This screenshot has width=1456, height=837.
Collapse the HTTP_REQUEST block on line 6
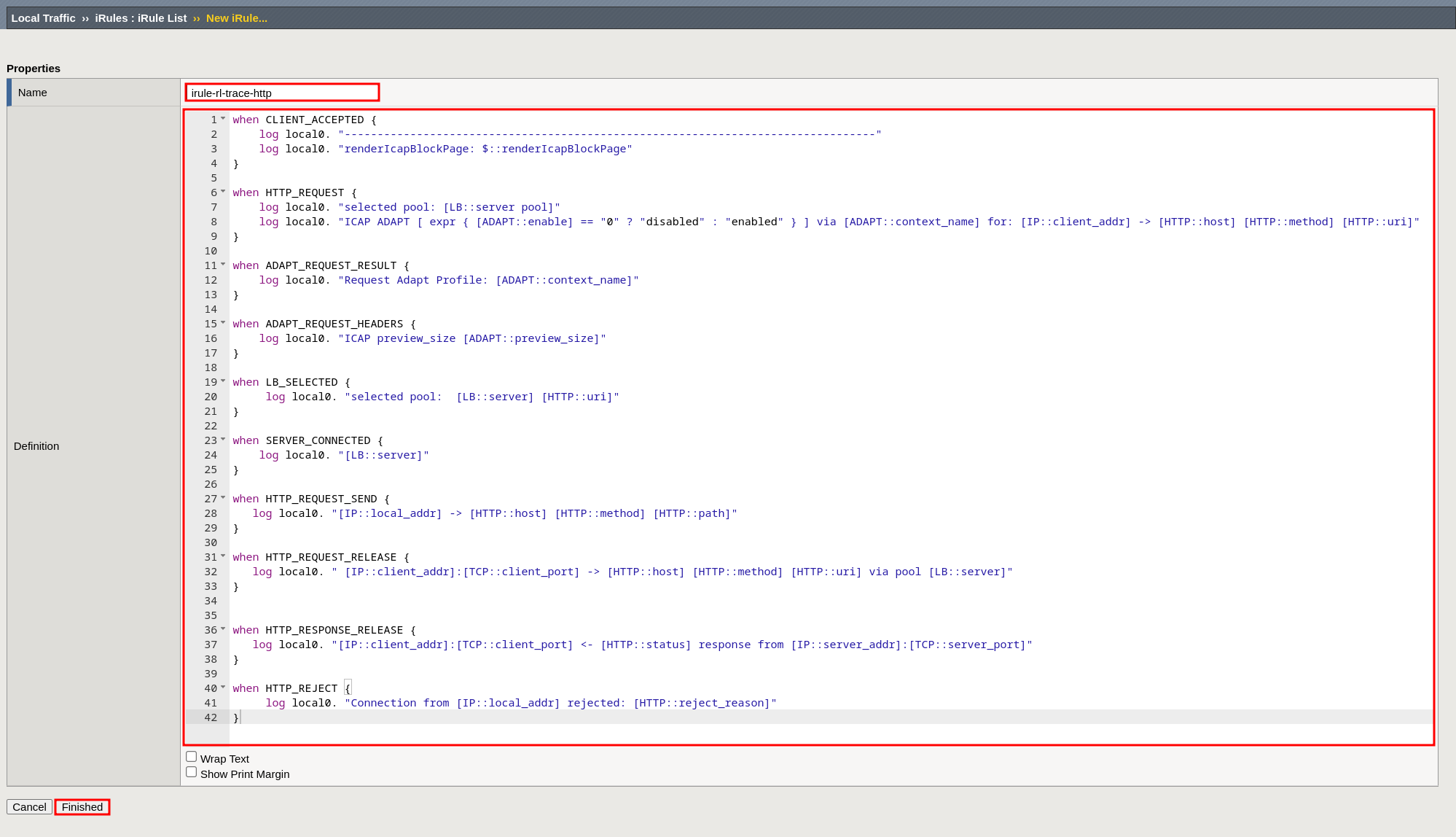[x=223, y=192]
